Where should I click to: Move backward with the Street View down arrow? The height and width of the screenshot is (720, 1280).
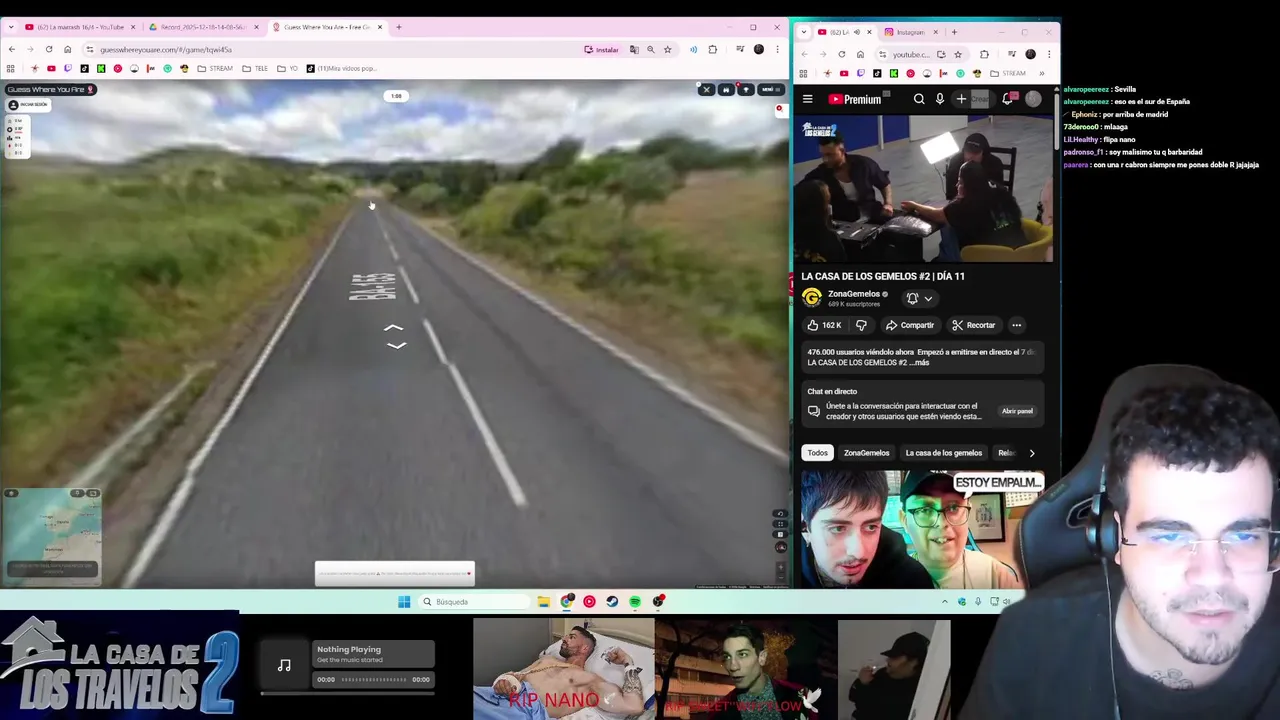pyautogui.click(x=396, y=346)
